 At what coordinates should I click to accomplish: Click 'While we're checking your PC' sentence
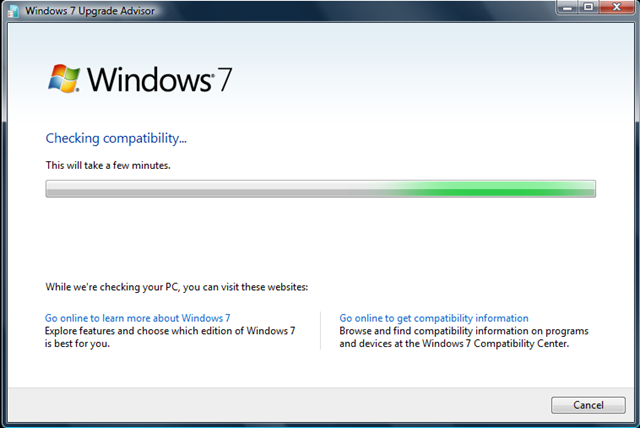click(x=177, y=287)
